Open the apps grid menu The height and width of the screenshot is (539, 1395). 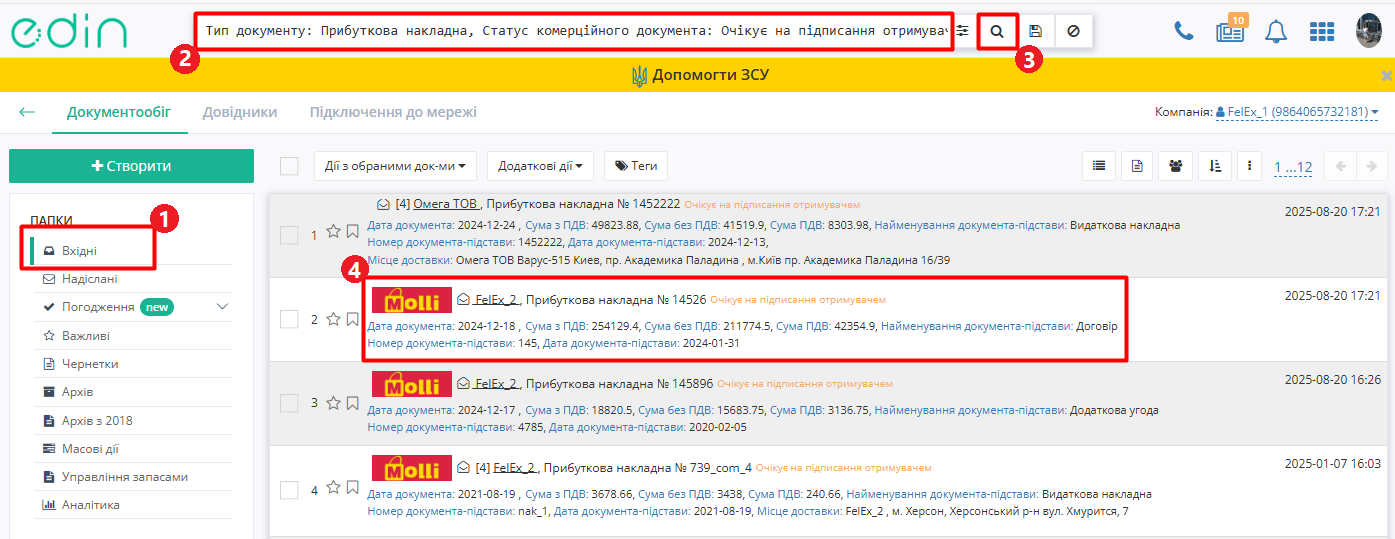(x=1322, y=31)
